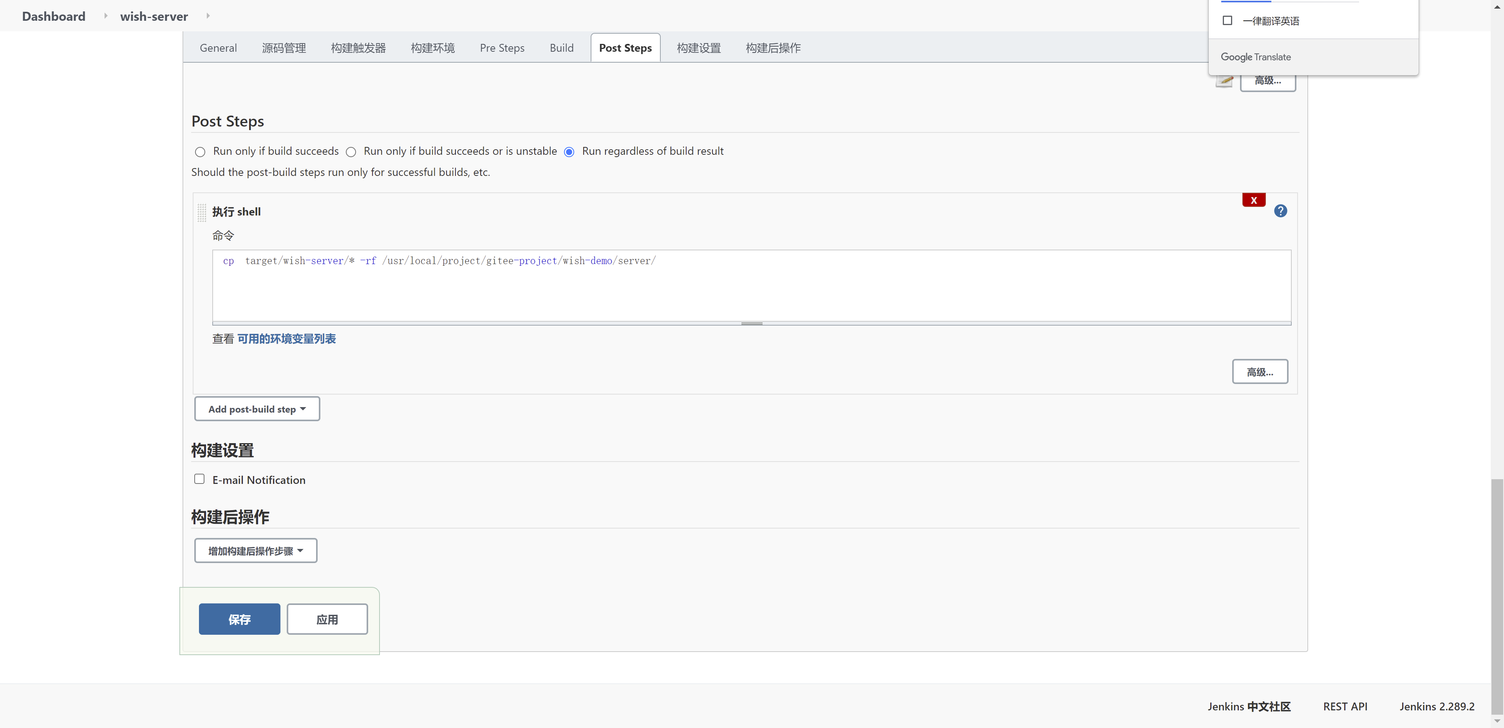
Task: Switch to the 源码管理 tab
Action: coord(284,48)
